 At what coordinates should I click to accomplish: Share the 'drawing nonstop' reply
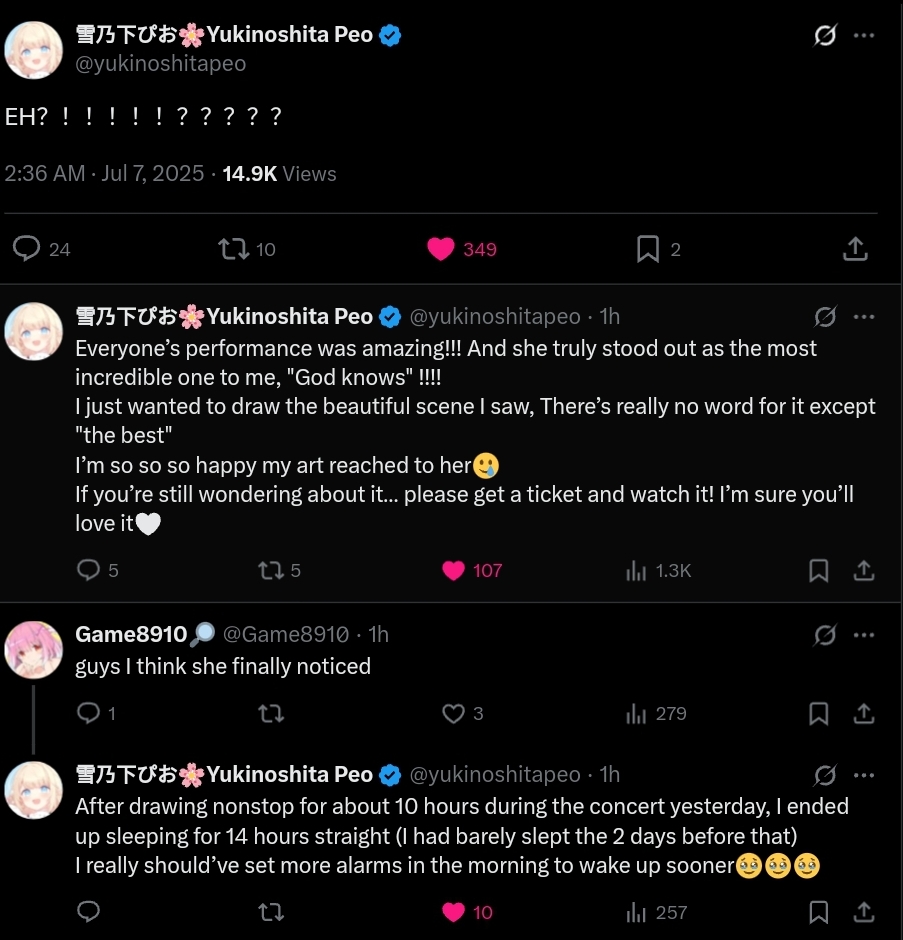(864, 912)
